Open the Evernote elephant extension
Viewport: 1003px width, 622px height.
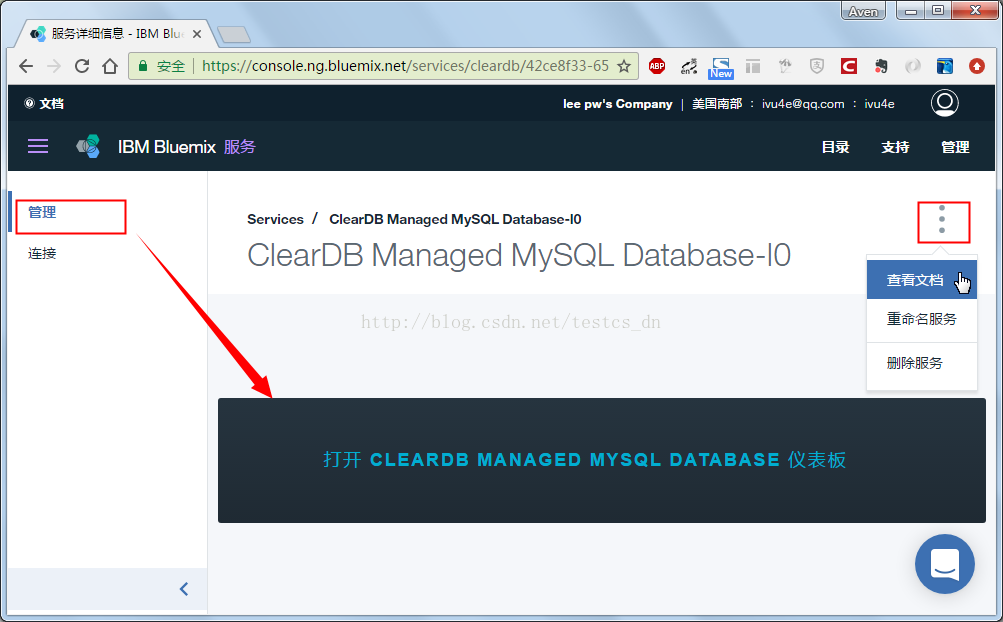pyautogui.click(x=881, y=66)
